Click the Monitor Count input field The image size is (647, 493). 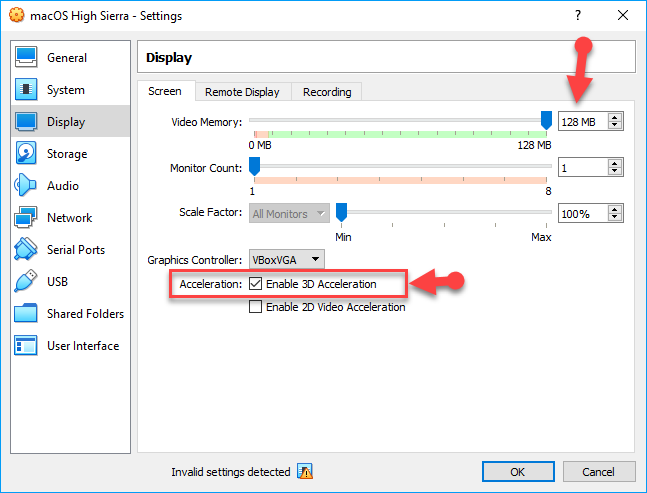coord(582,168)
